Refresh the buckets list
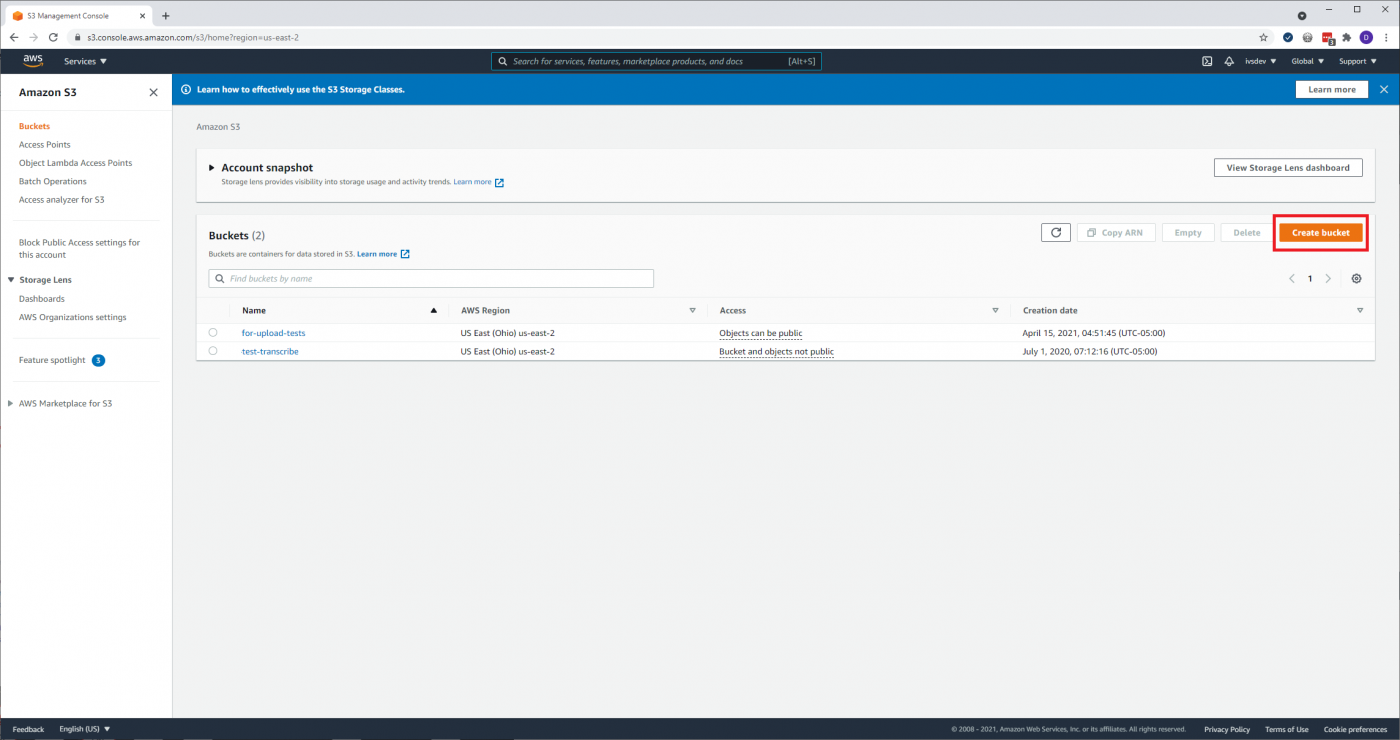This screenshot has height=740, width=1400. [x=1056, y=232]
